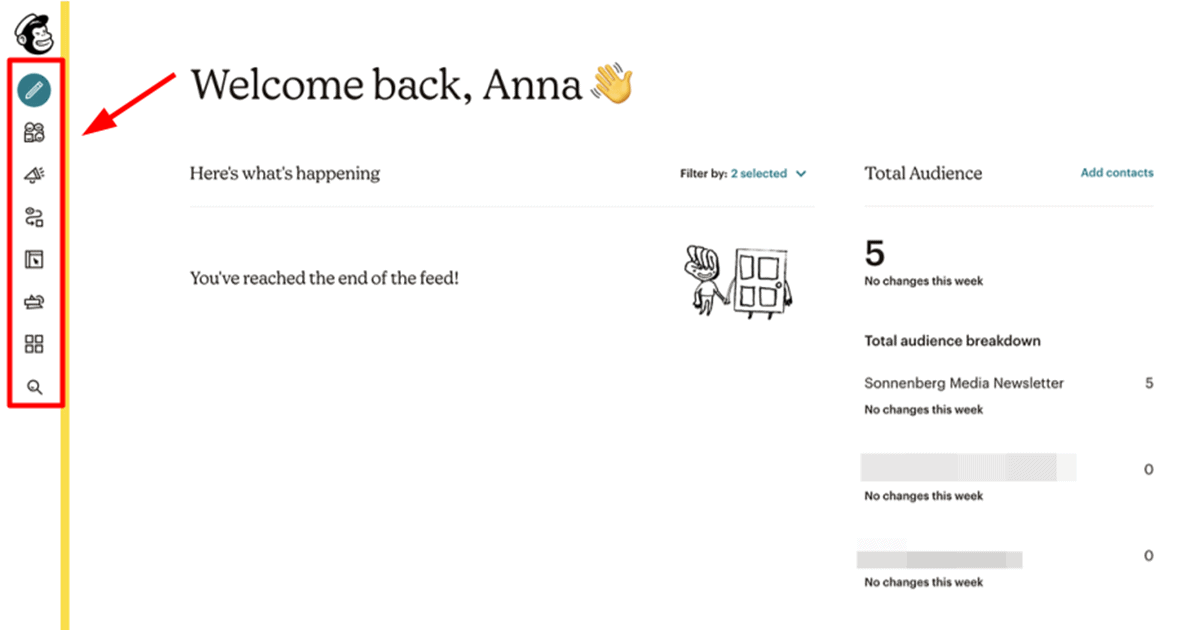Select Sonnenberg Media Newsletter audience
The image size is (1200, 630).
coord(964,383)
